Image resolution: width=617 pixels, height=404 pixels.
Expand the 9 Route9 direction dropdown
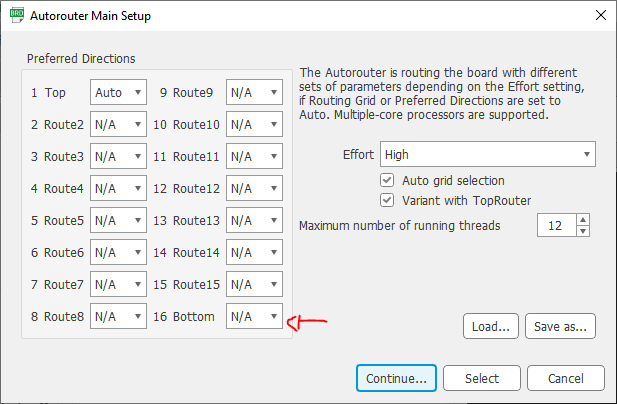click(x=254, y=92)
